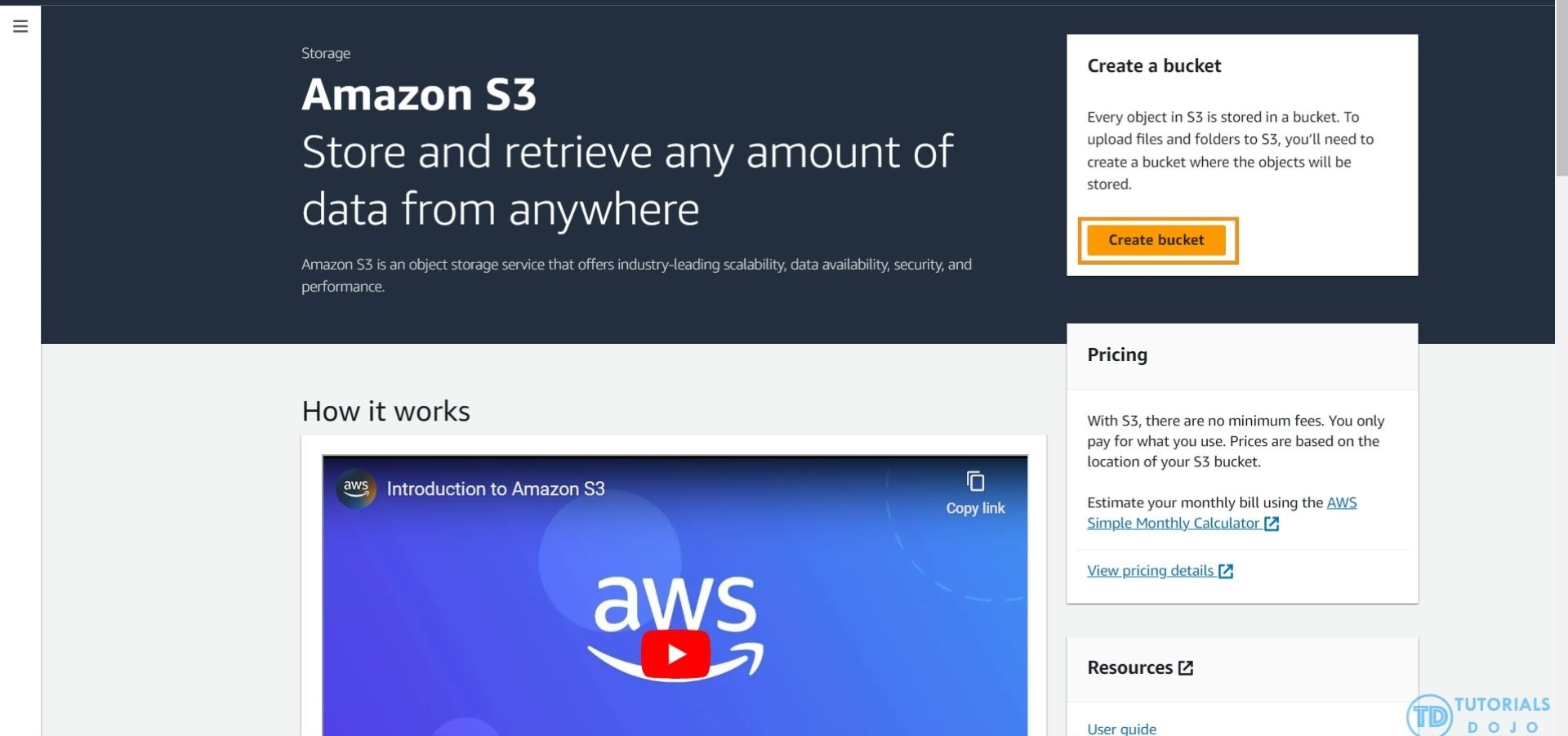Play the Introduction to Amazon S3 video
The image size is (1568, 736).
[x=675, y=654]
